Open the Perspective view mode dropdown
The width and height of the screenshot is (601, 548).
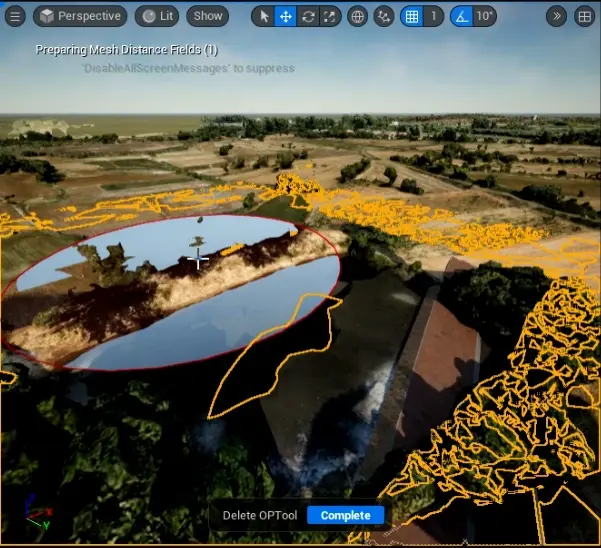pyautogui.click(x=80, y=16)
